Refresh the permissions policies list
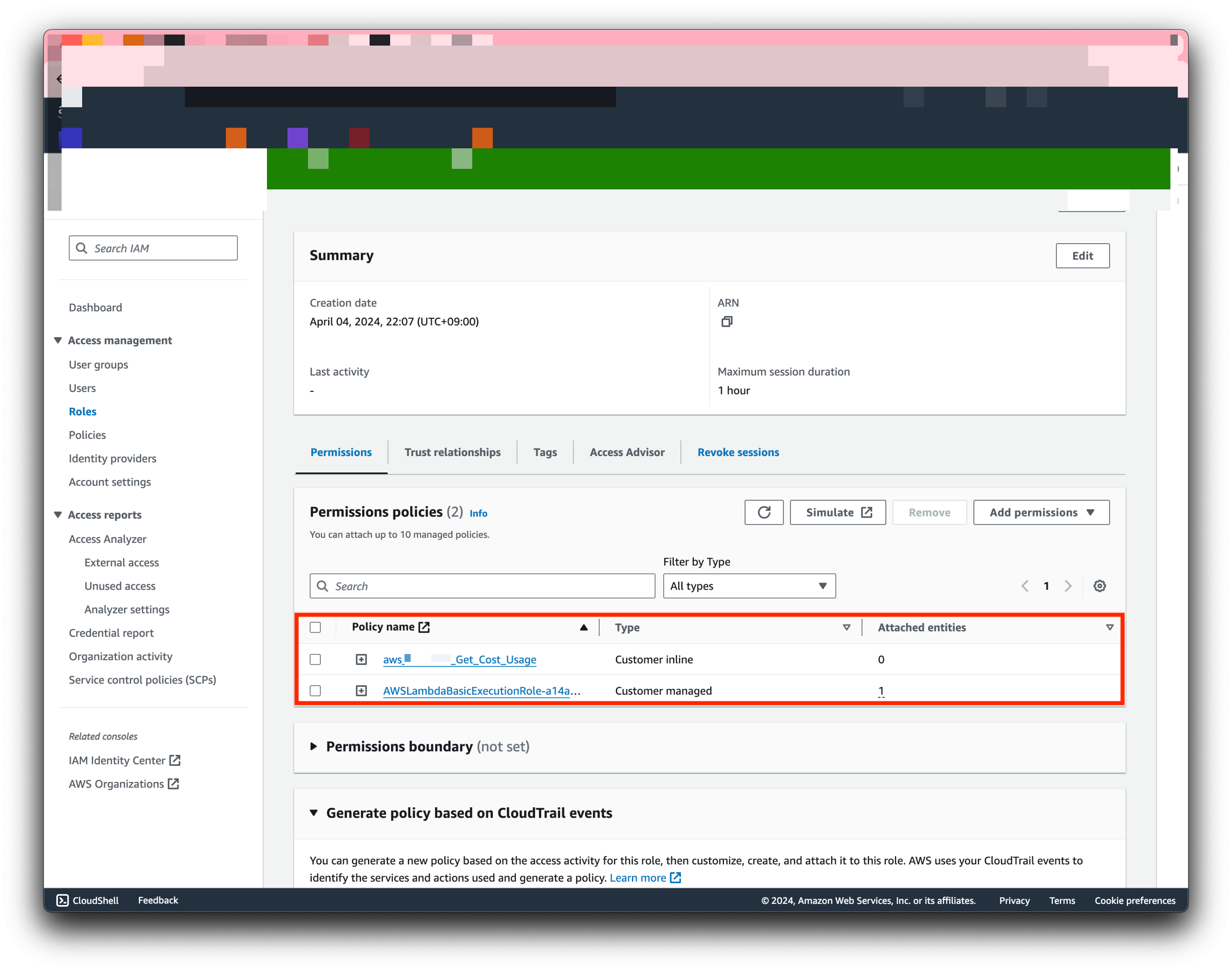This screenshot has width=1232, height=970. (x=763, y=512)
